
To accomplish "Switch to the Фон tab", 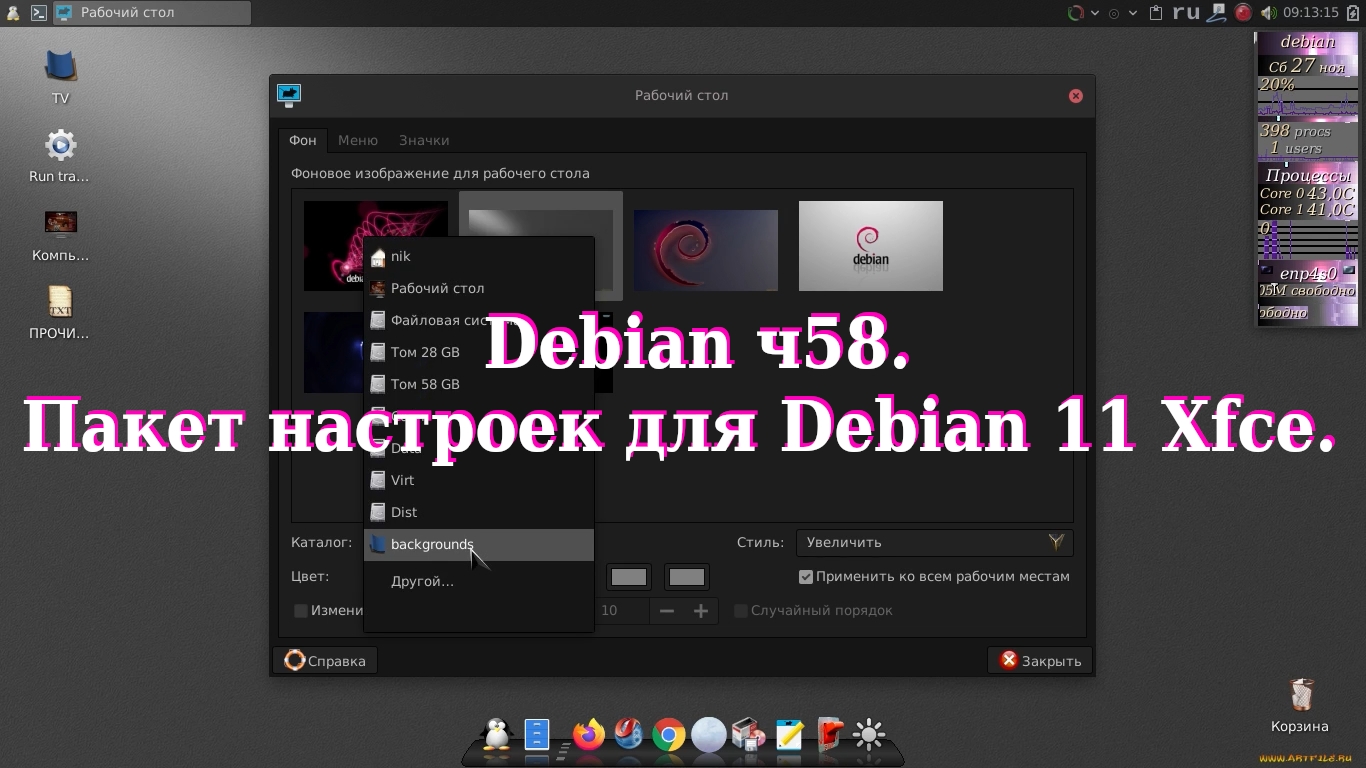I will 303,140.
